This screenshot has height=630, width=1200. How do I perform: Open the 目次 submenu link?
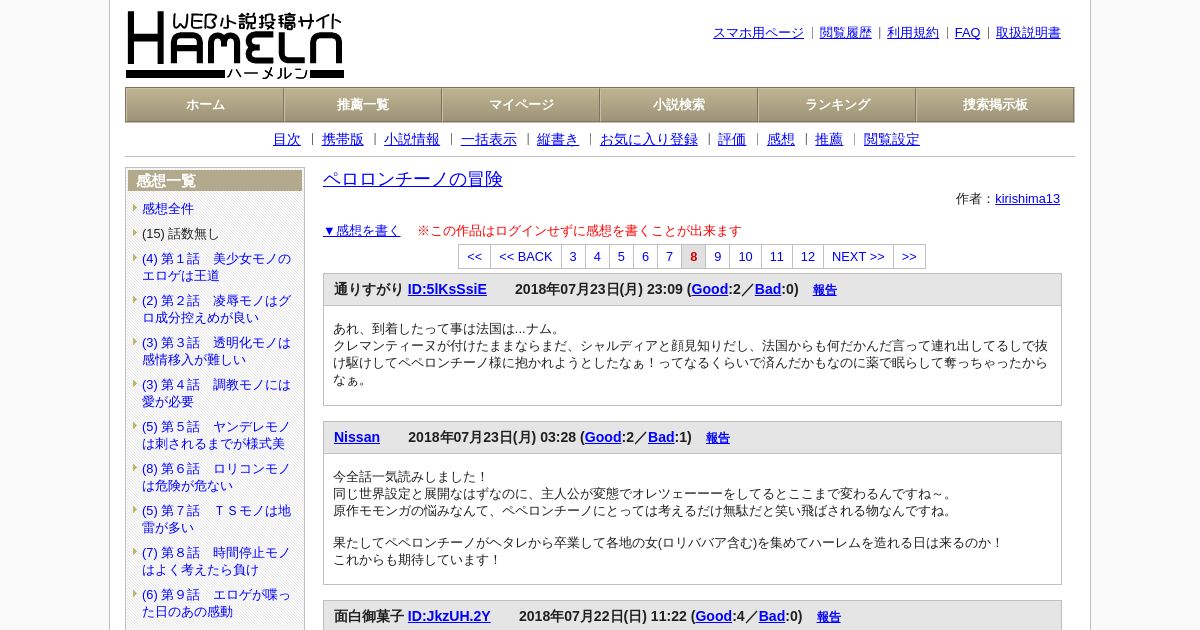pos(287,140)
